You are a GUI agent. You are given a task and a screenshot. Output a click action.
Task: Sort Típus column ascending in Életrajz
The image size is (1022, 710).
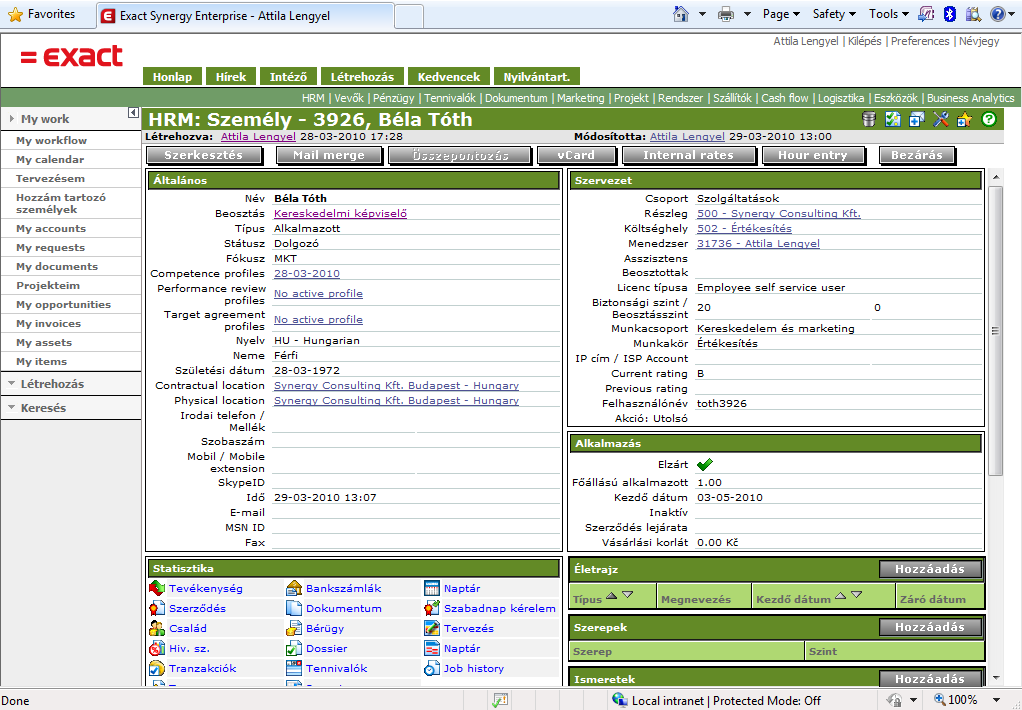611,595
